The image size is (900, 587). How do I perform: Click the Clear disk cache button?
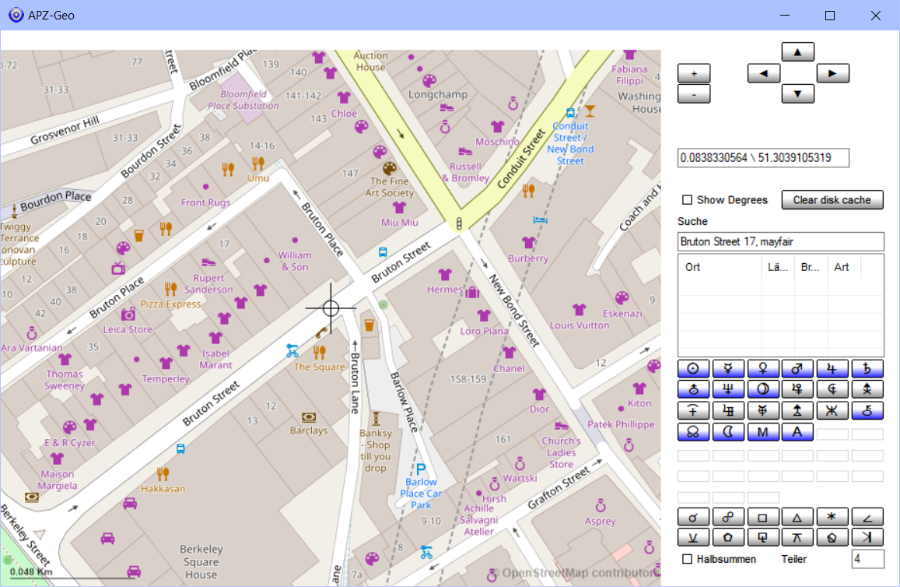tap(832, 200)
